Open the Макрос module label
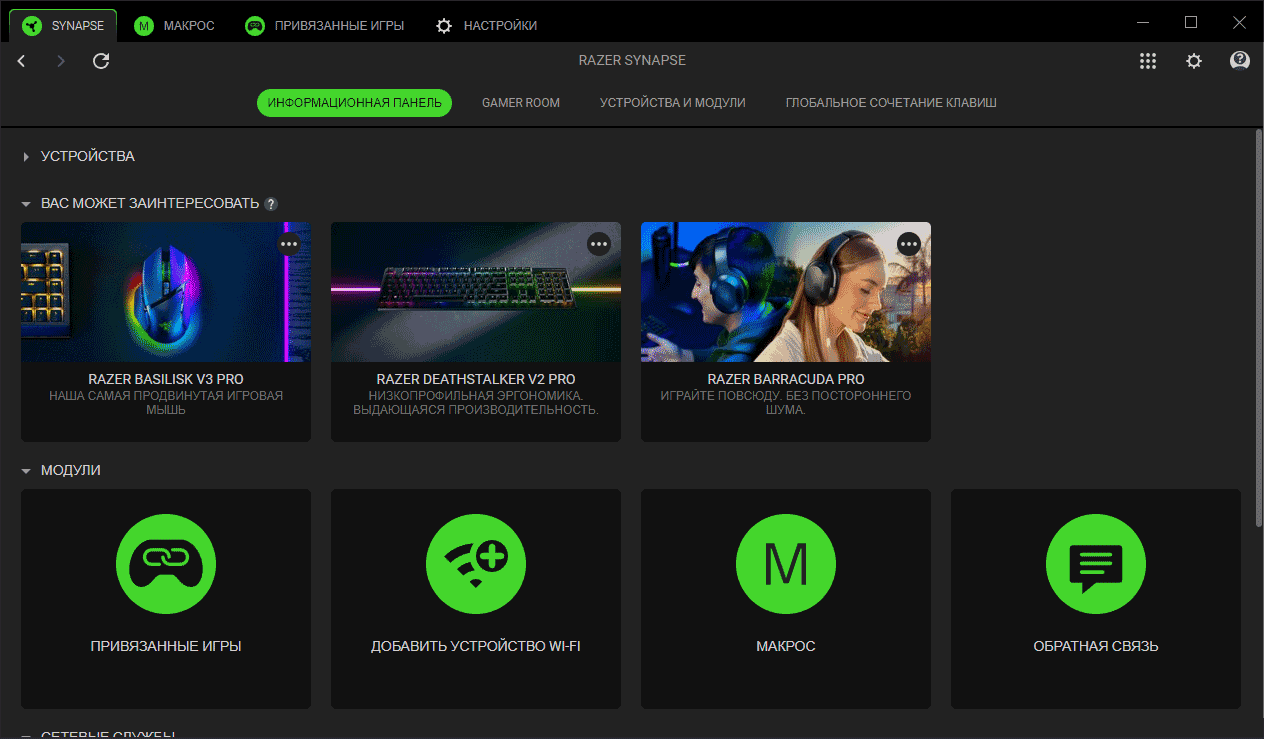 point(786,647)
